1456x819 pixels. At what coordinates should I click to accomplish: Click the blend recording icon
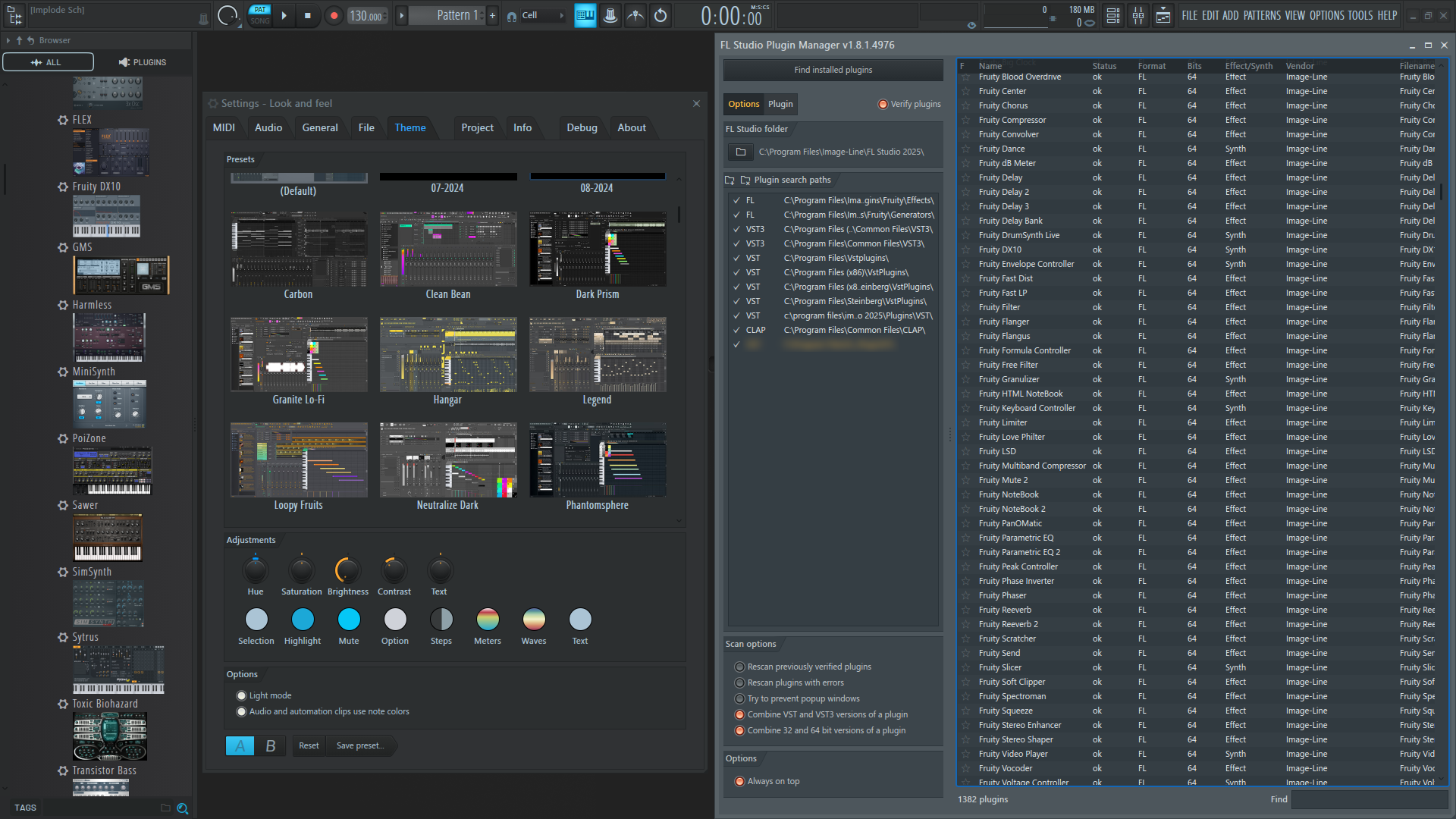[x=635, y=15]
